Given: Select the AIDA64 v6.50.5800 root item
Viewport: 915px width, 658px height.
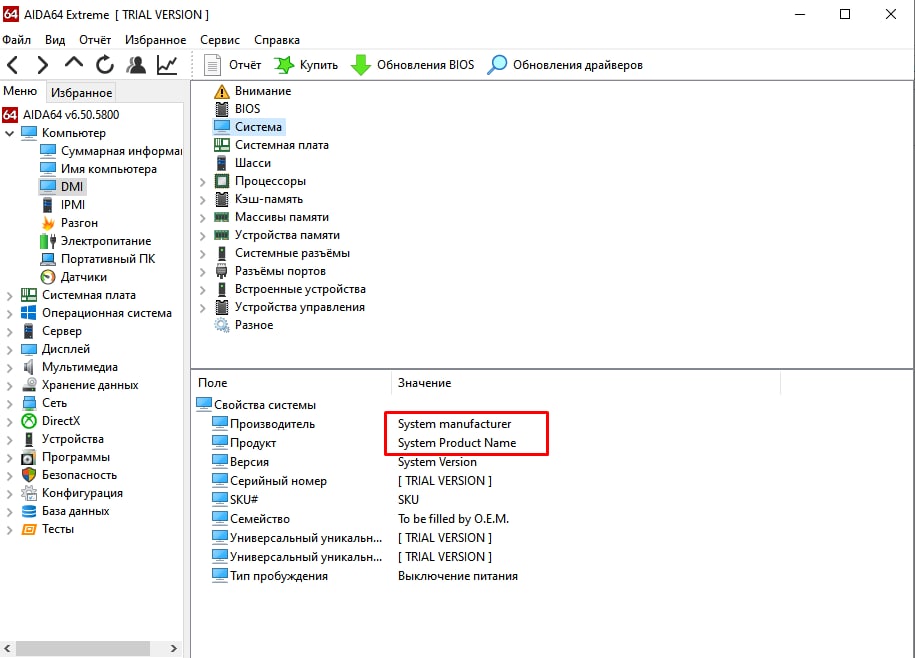Looking at the screenshot, I should point(61,114).
